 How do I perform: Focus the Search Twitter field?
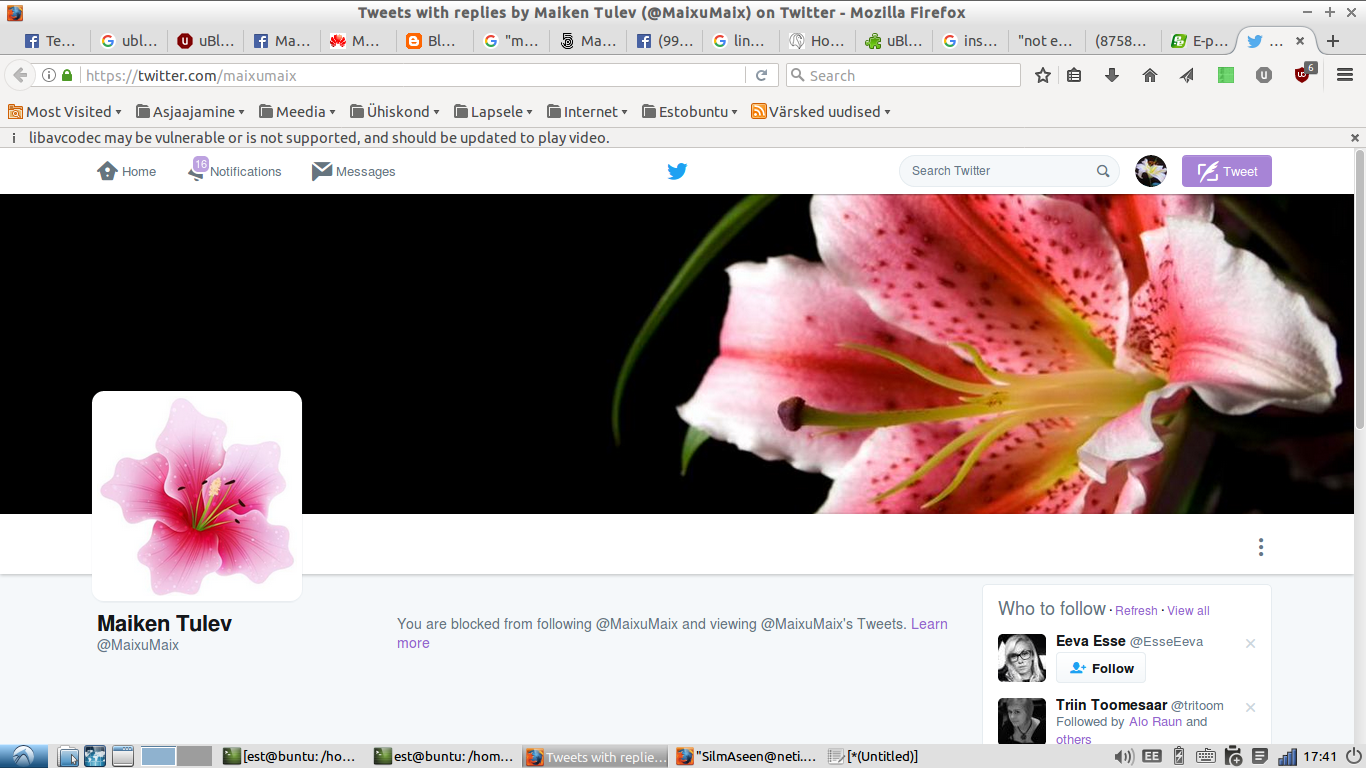click(1008, 171)
